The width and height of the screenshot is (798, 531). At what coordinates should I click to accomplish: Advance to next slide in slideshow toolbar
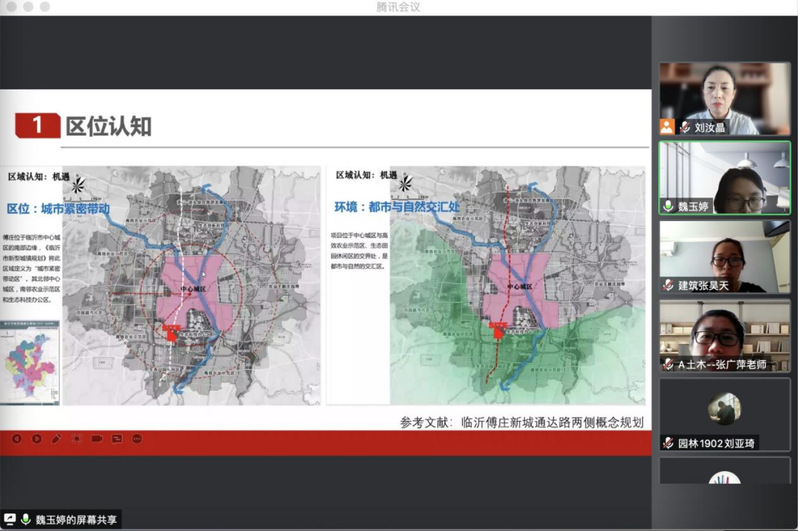point(37,438)
